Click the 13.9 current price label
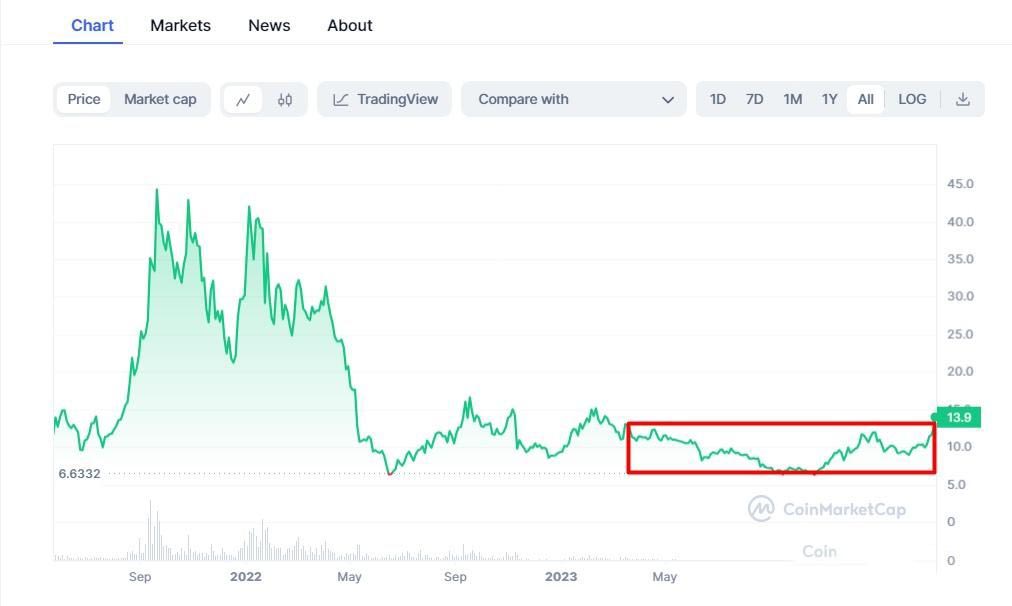The width and height of the screenshot is (1012, 606). point(959,417)
